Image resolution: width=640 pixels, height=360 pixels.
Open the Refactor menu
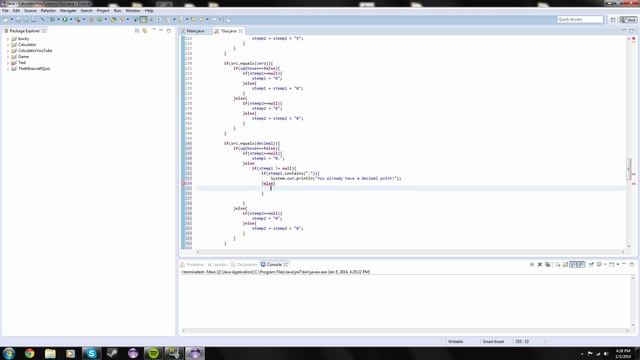tap(48, 11)
